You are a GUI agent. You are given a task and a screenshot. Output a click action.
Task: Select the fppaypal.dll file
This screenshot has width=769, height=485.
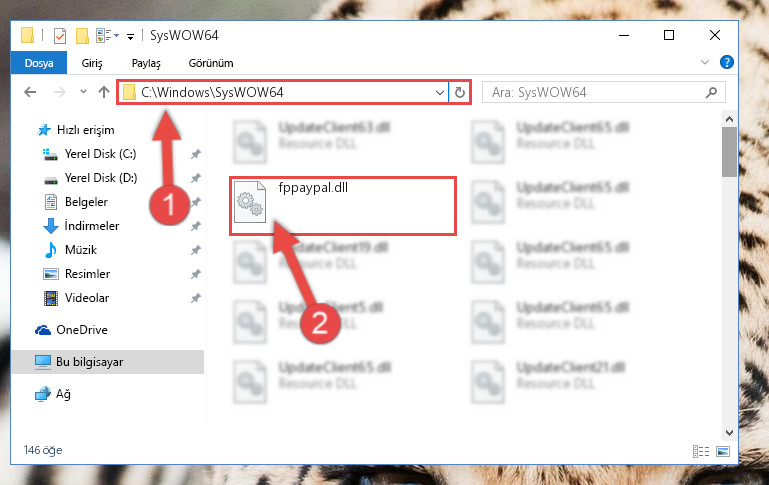point(342,205)
